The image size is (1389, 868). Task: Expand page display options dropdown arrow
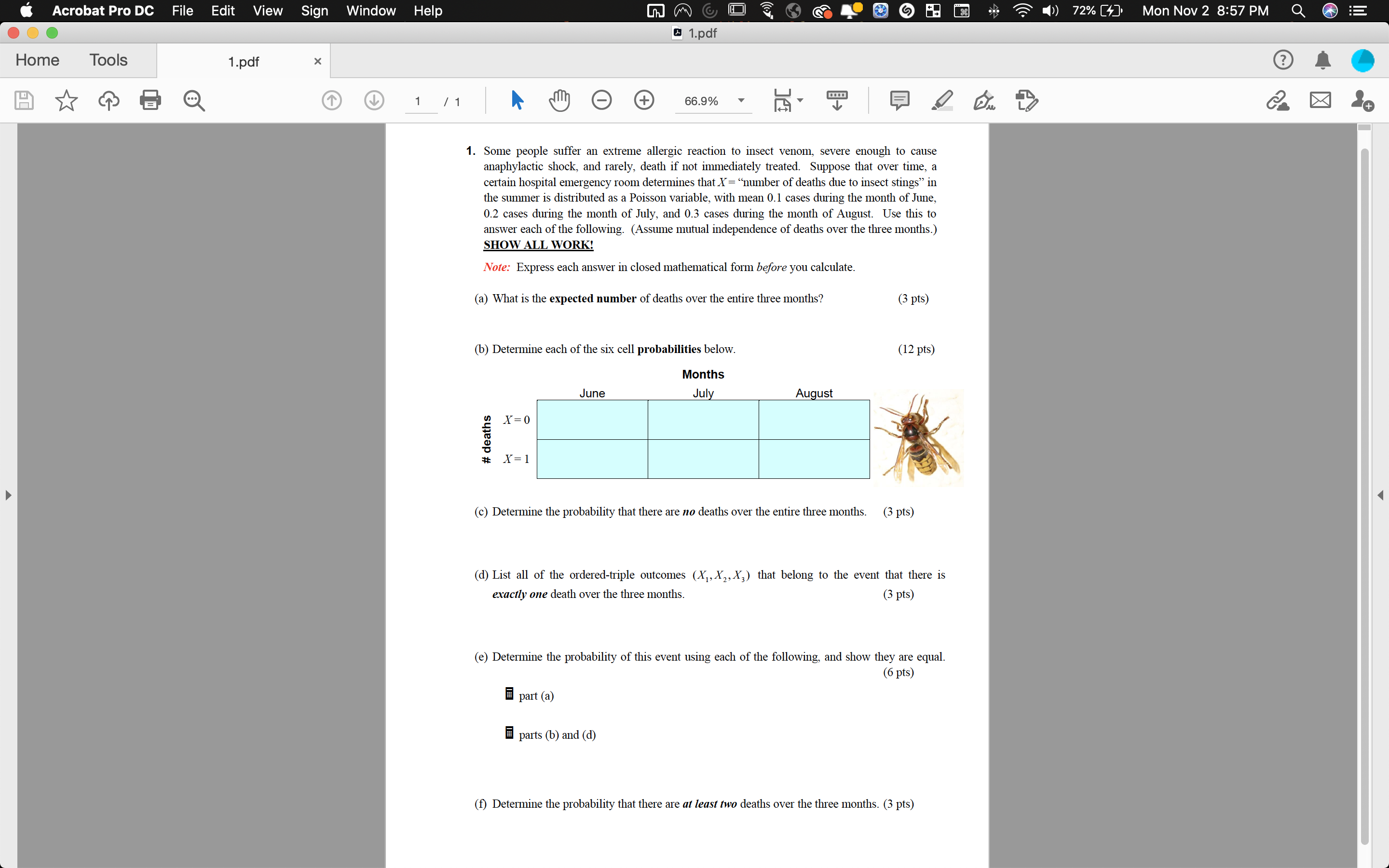pos(800,100)
